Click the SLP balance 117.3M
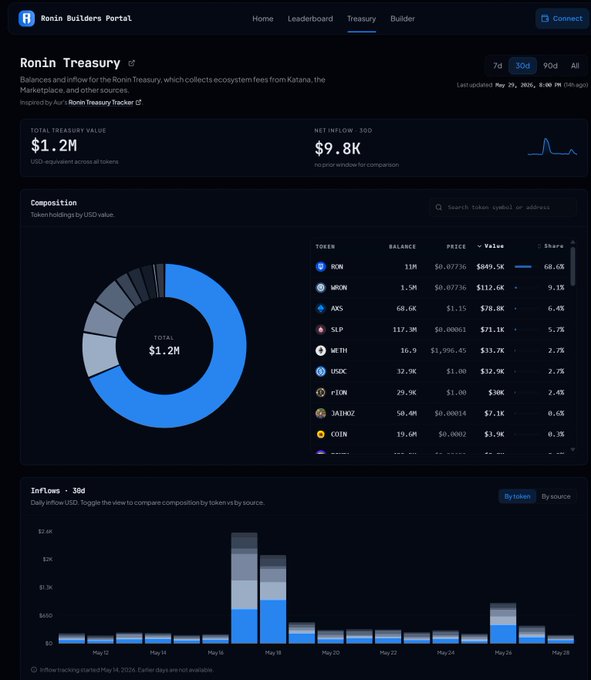This screenshot has height=680, width=591. coord(405,330)
